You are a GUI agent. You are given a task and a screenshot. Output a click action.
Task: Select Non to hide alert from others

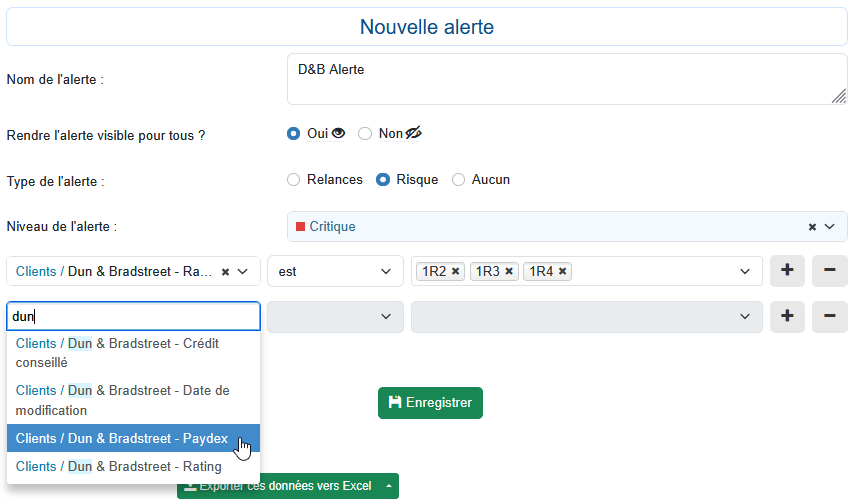click(365, 134)
